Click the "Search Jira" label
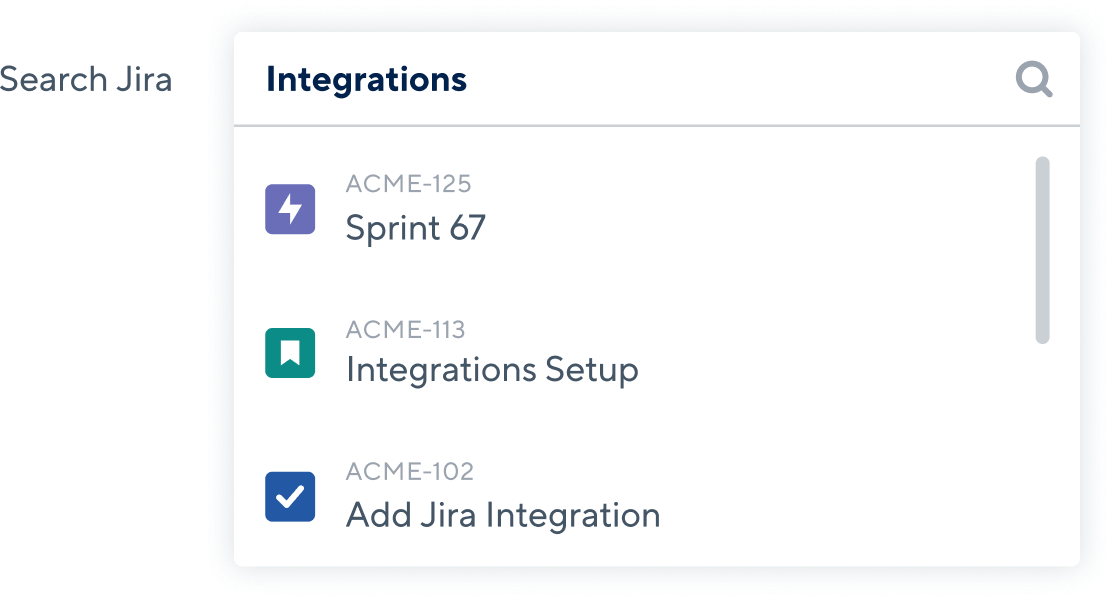The width and height of the screenshot is (1112, 599). click(x=86, y=79)
